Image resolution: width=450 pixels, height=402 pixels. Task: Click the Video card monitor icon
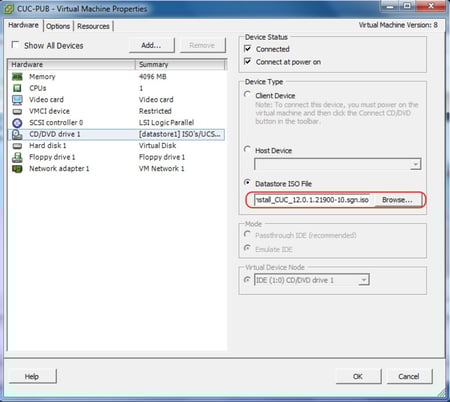click(17, 100)
